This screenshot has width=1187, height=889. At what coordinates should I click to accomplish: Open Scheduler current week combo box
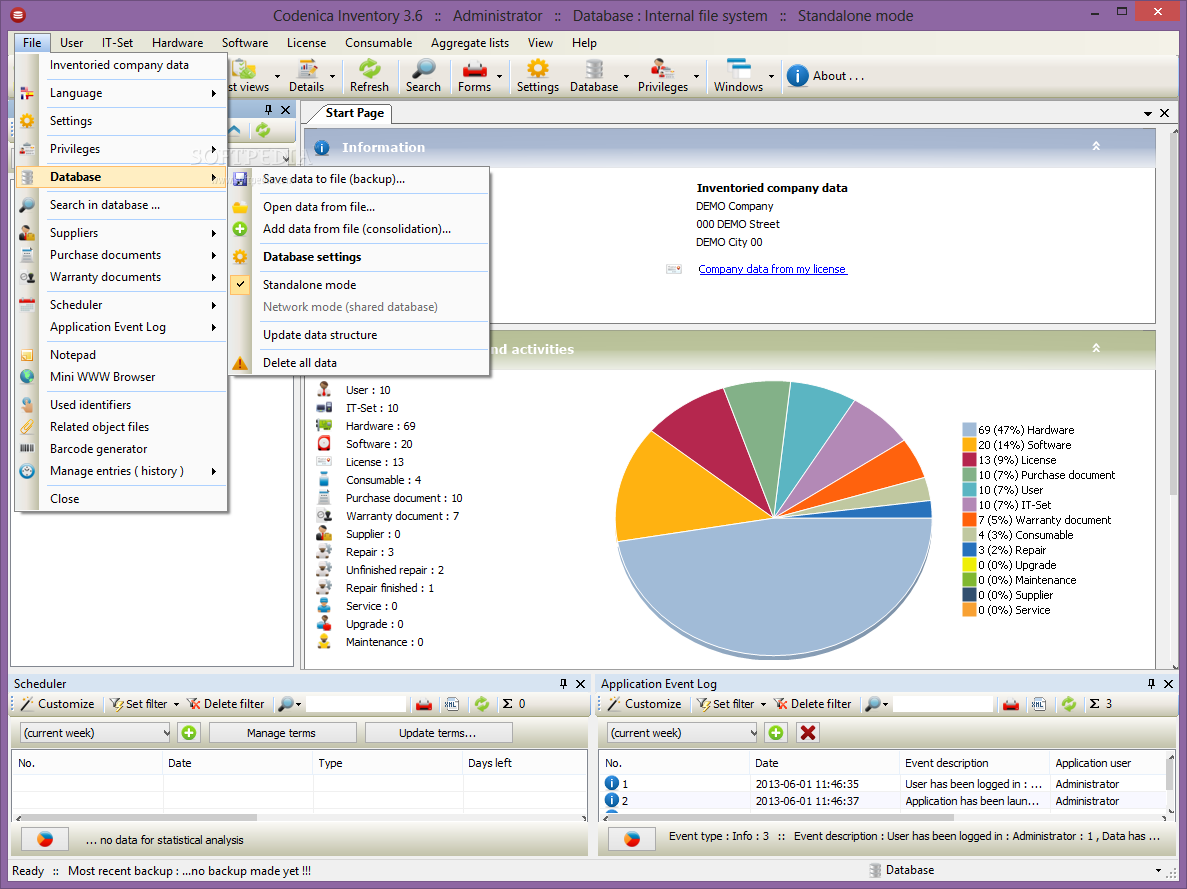coord(95,732)
